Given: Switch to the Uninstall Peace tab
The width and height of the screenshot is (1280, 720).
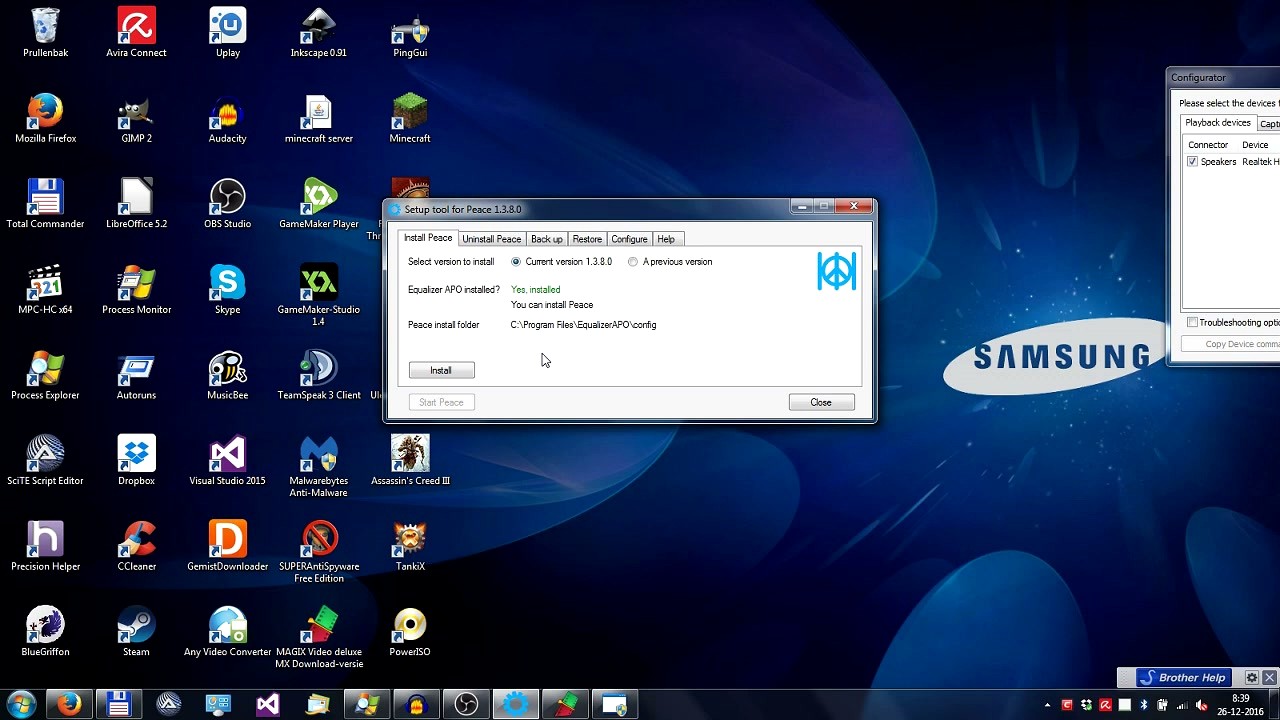Looking at the screenshot, I should tap(491, 238).
